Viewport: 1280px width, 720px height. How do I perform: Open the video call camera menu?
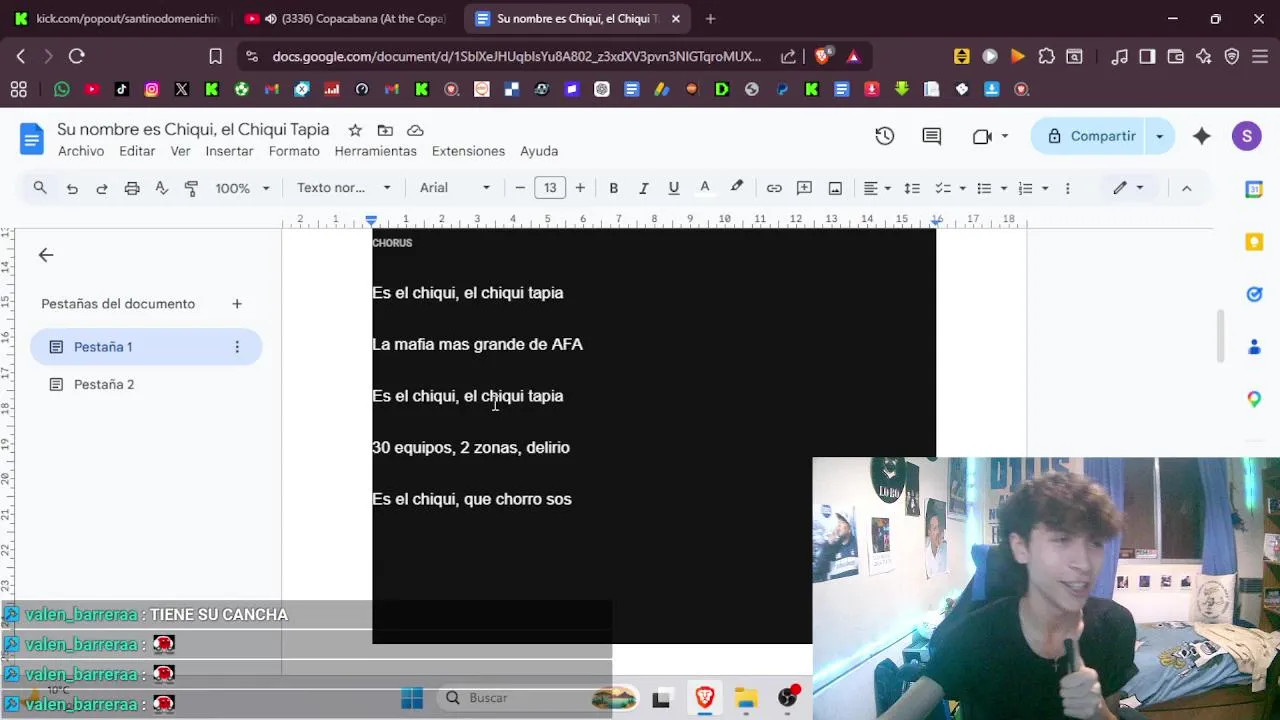(x=990, y=136)
